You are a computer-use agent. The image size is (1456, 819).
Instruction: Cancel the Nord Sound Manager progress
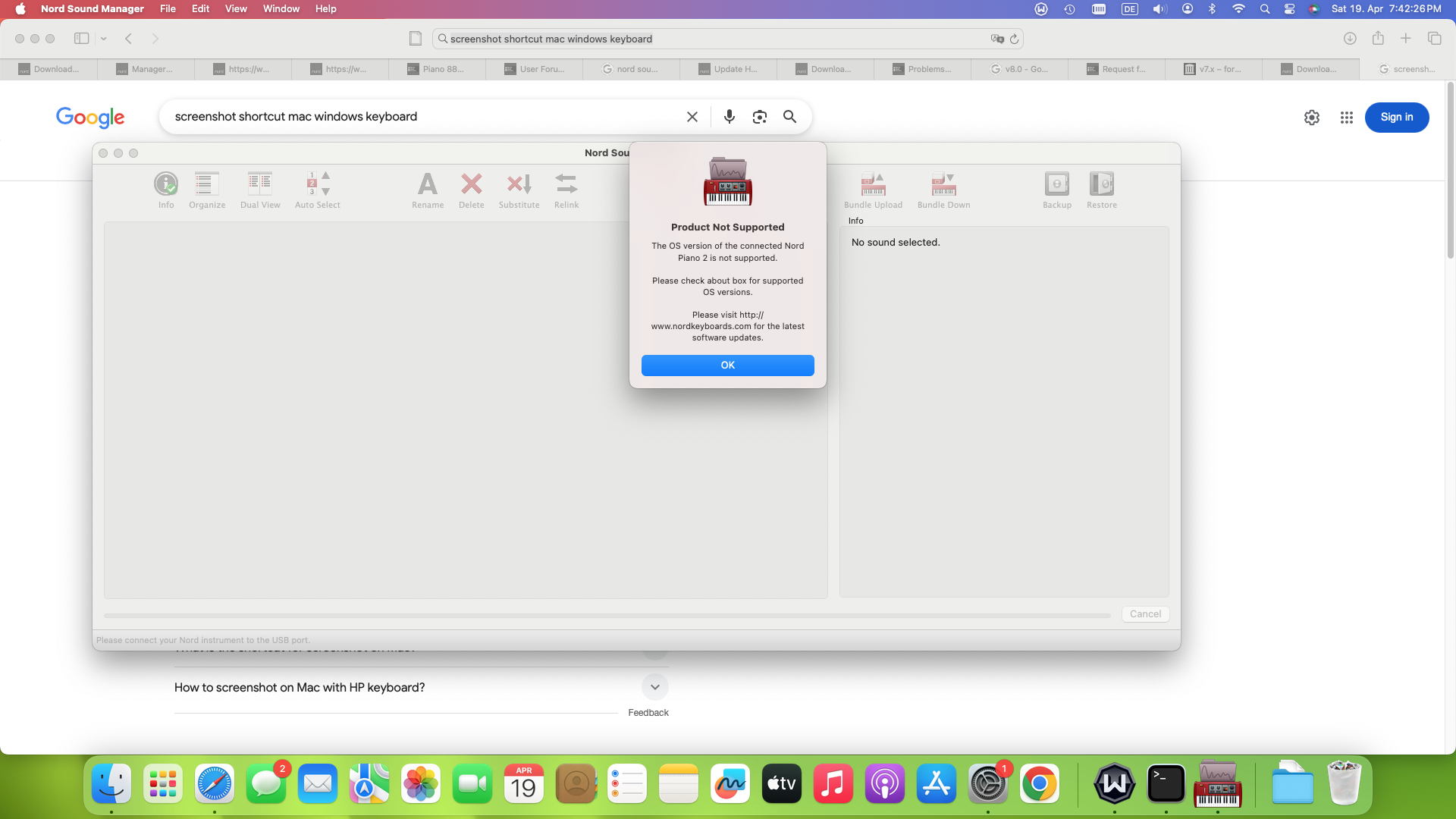click(x=1145, y=614)
